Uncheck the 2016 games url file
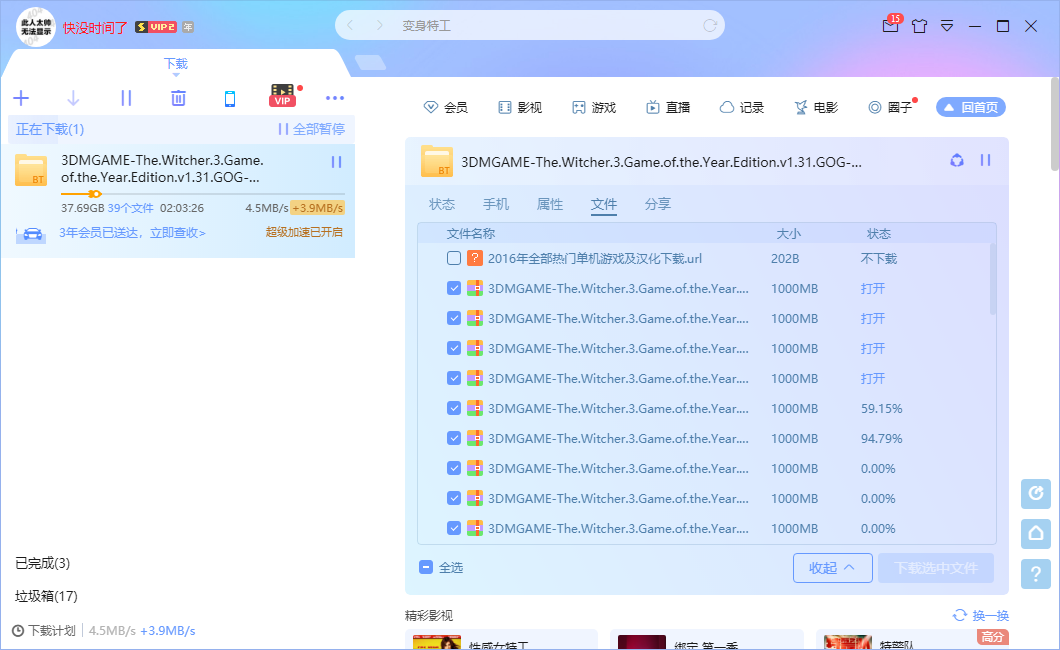Viewport: 1060px width, 650px height. [x=453, y=257]
